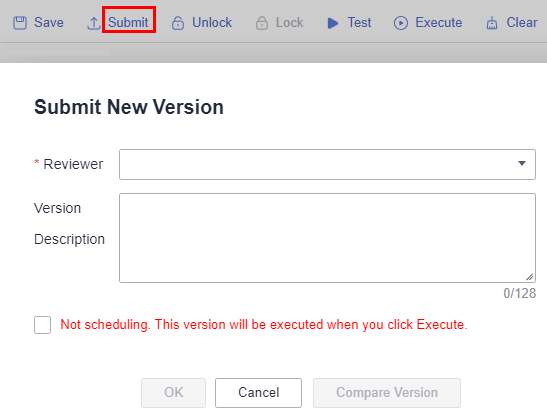Click the Compare Version button
547x418 pixels.
[x=387, y=393]
